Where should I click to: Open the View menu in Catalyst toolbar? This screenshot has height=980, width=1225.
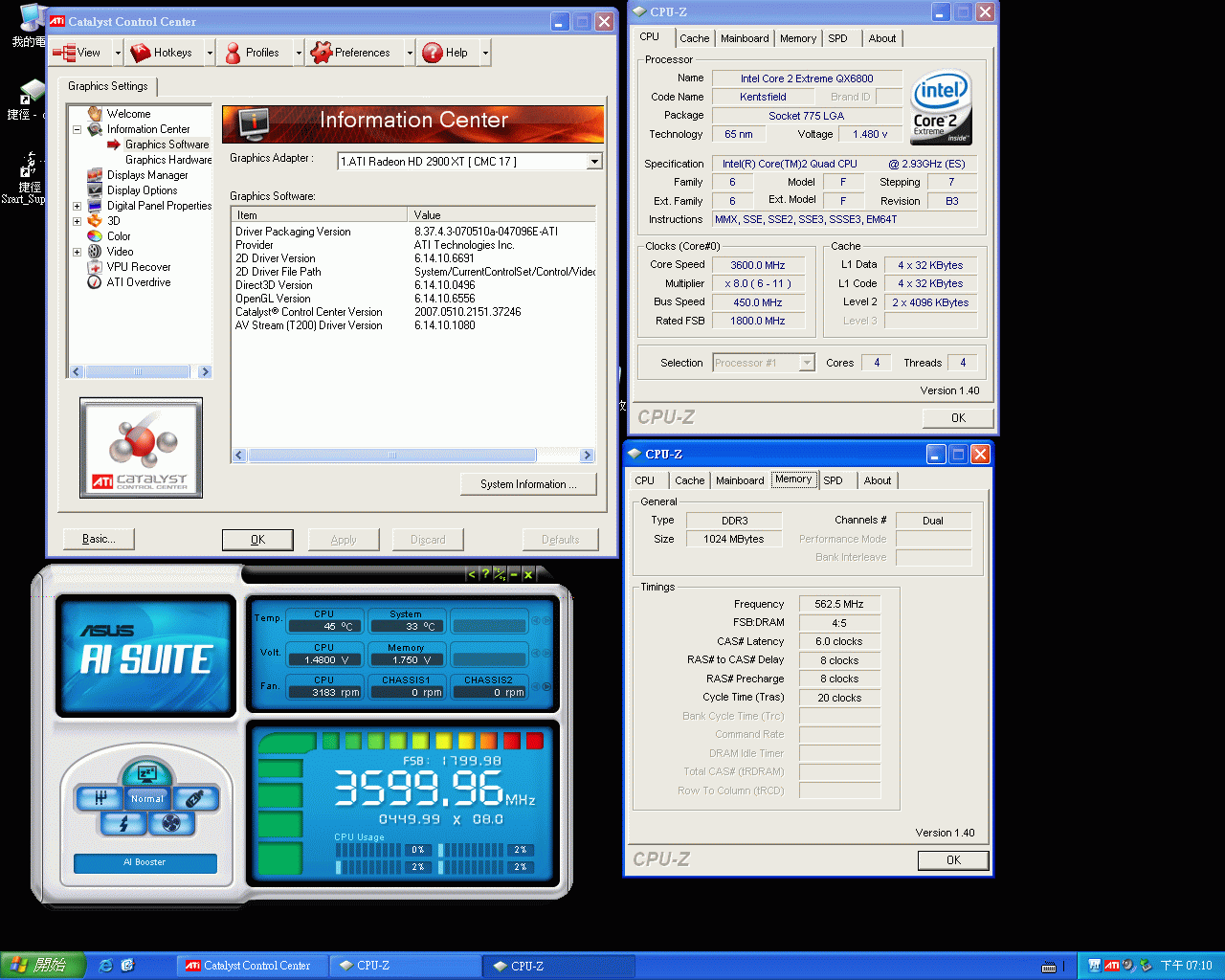(x=81, y=53)
